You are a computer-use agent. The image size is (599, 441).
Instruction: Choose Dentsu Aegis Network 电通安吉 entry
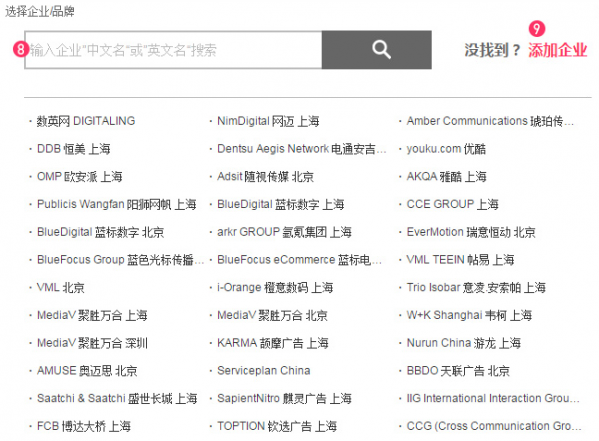(302, 149)
